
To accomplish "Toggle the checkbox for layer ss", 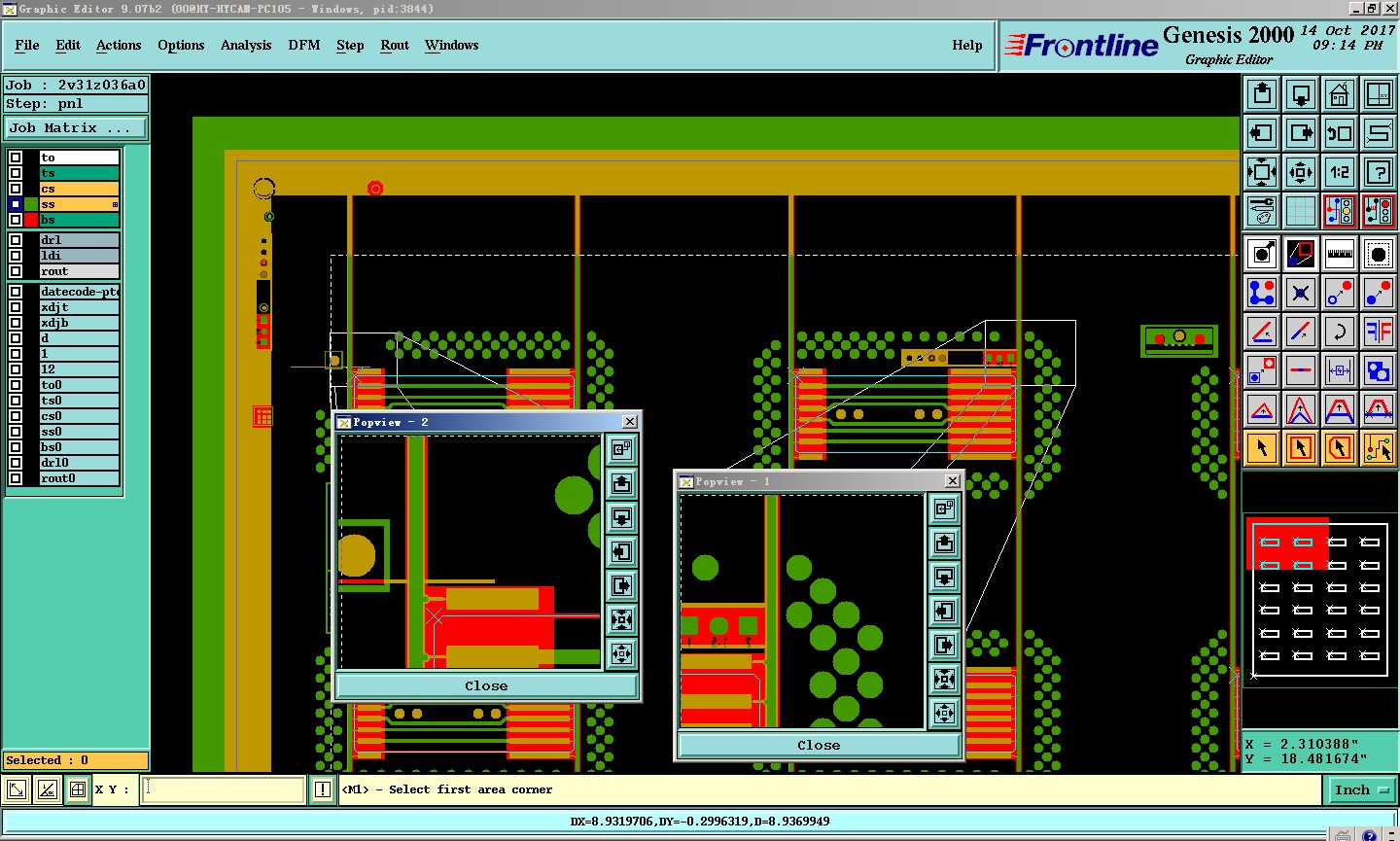I will pos(16,204).
